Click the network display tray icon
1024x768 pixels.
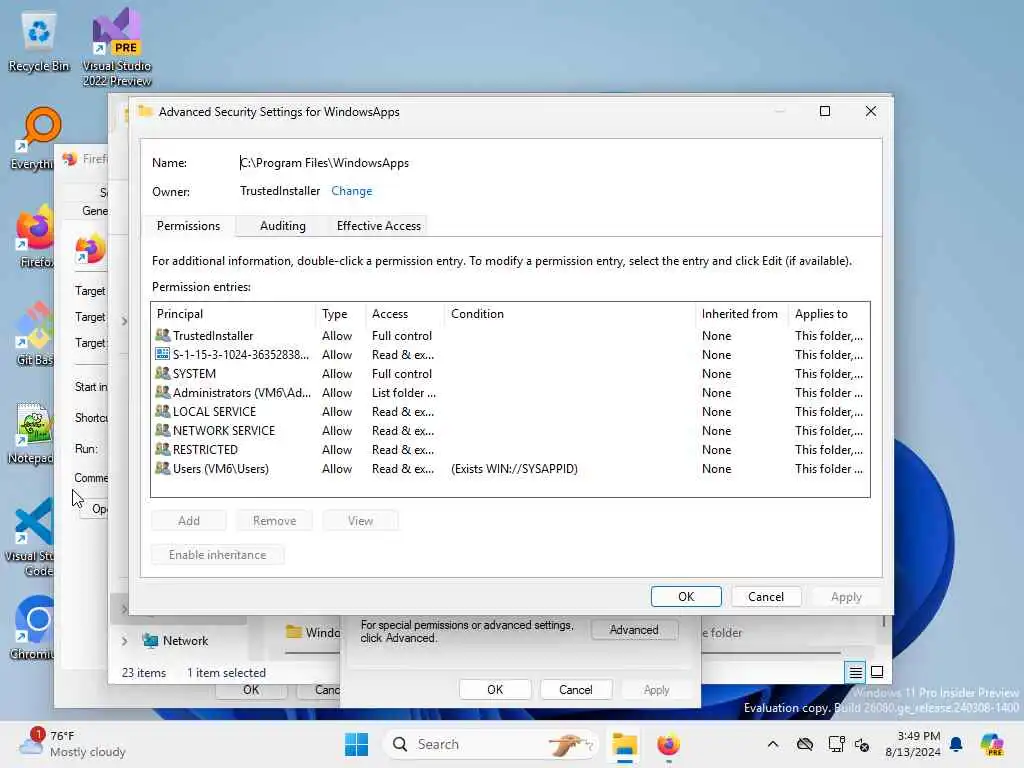(x=836, y=744)
